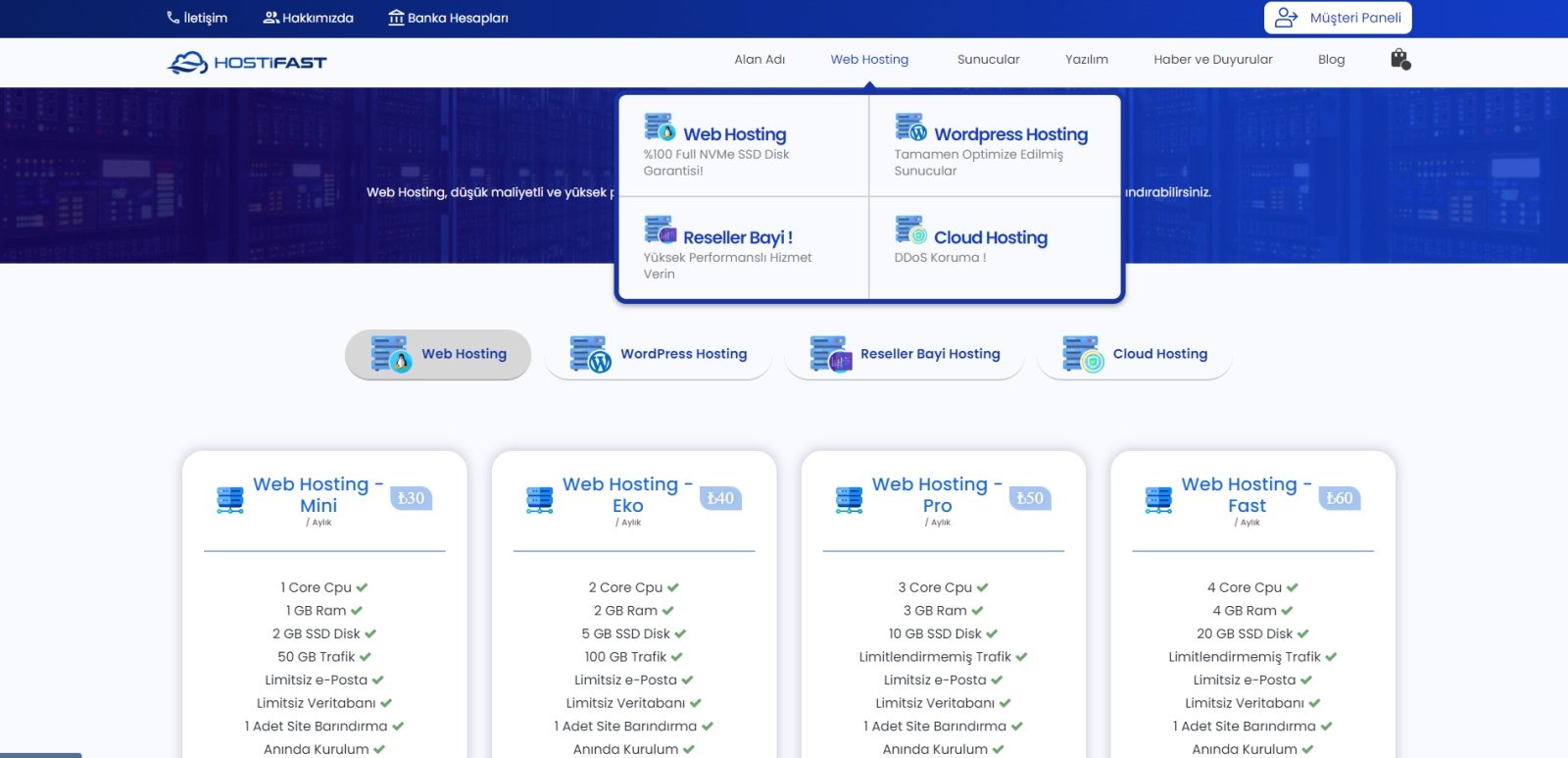Image resolution: width=1568 pixels, height=758 pixels.
Task: Click 'Limitsiz Veritabanı' in the Eko plan
Action: coord(625,703)
